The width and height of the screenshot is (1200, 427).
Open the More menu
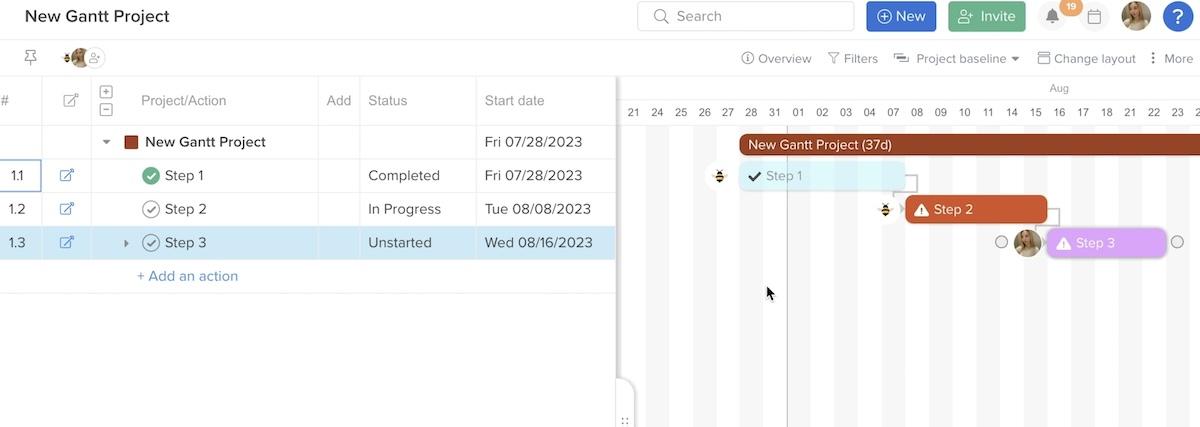[x=1170, y=59]
